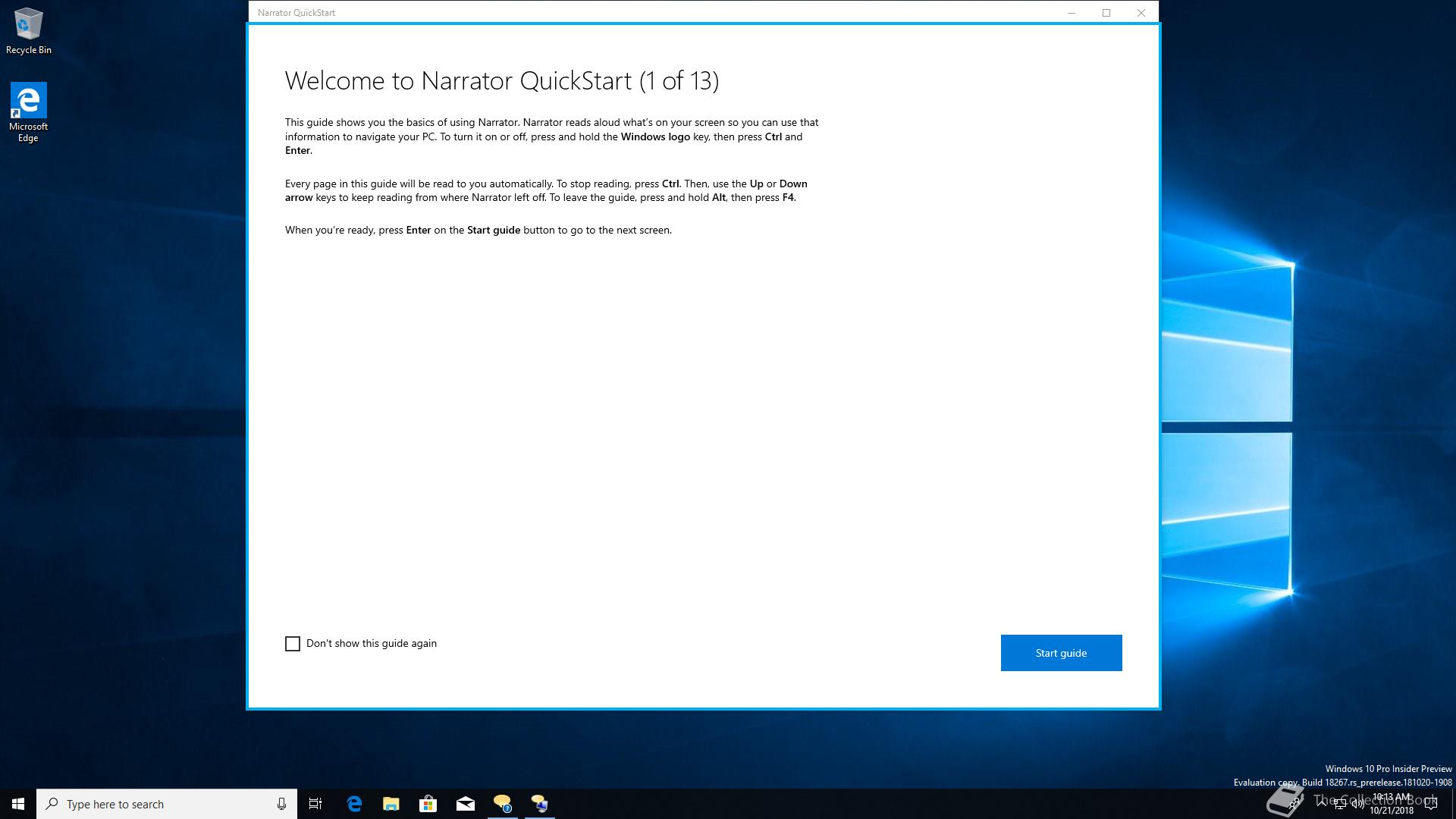Show hidden tray icons chevron

click(1322, 803)
